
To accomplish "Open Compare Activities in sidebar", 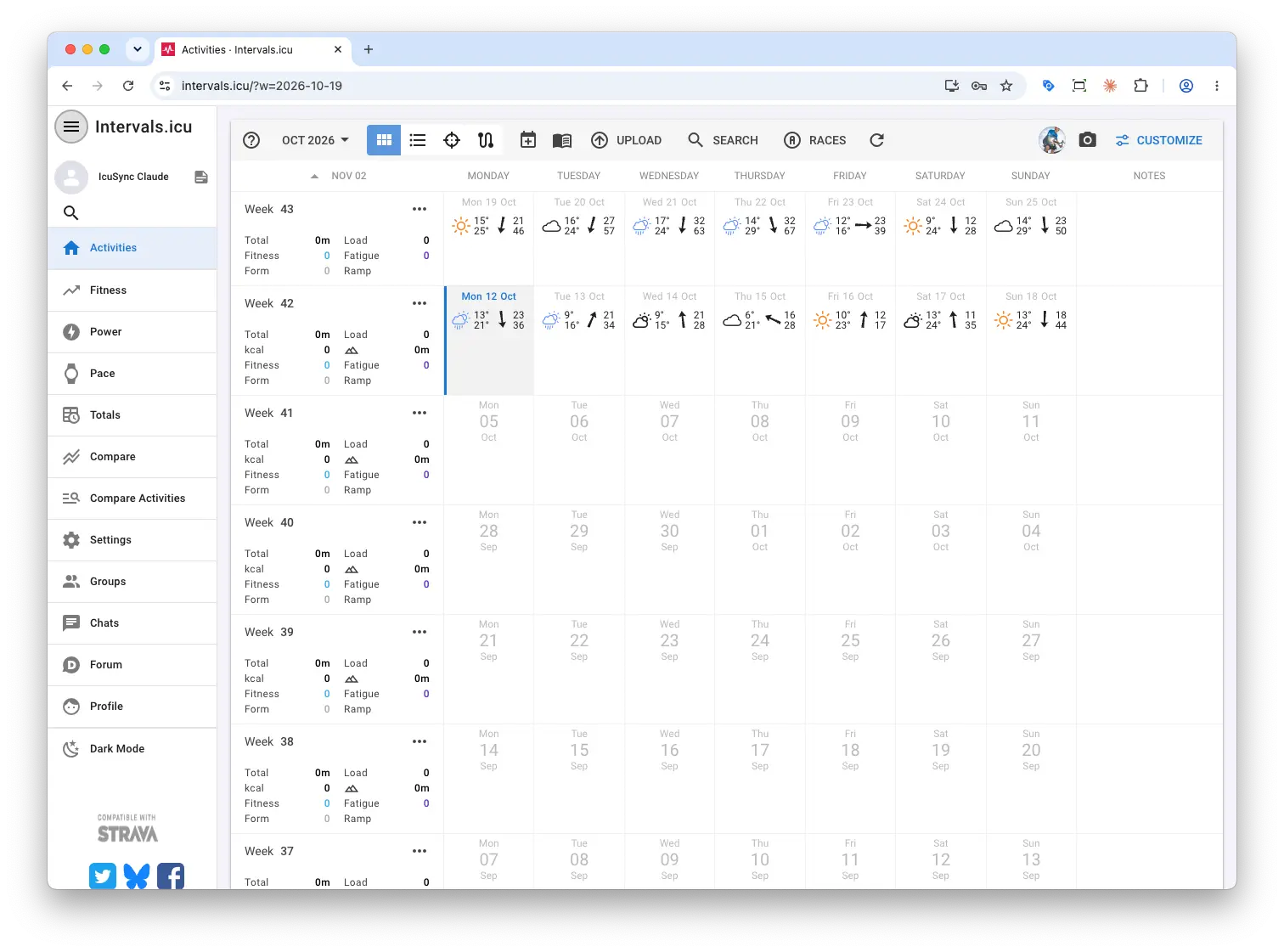I will tap(132, 499).
